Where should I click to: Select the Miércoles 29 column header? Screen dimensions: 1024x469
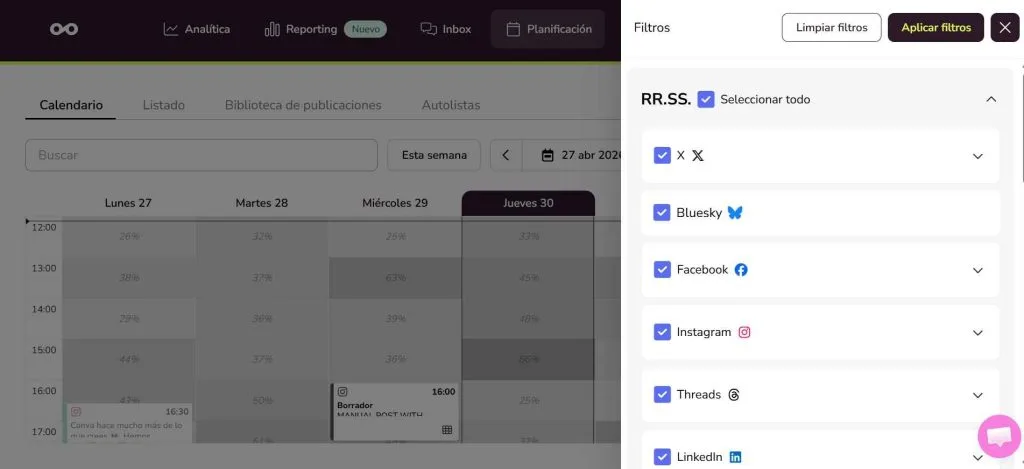coord(395,203)
